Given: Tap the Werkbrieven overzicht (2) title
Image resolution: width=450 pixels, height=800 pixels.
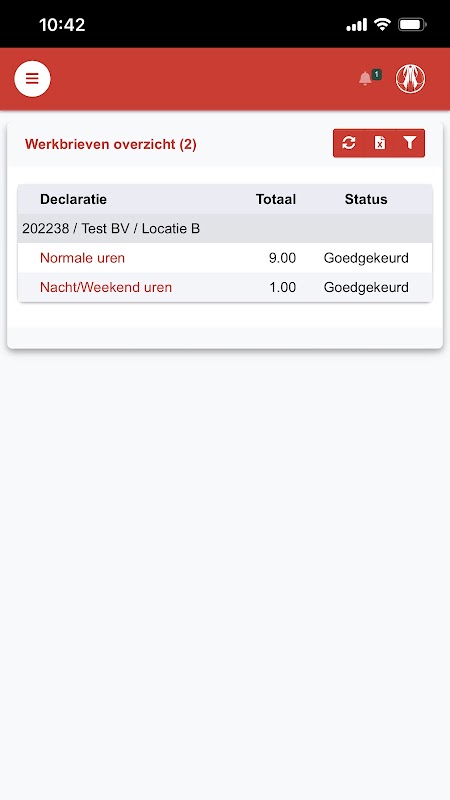Looking at the screenshot, I should tap(111, 144).
